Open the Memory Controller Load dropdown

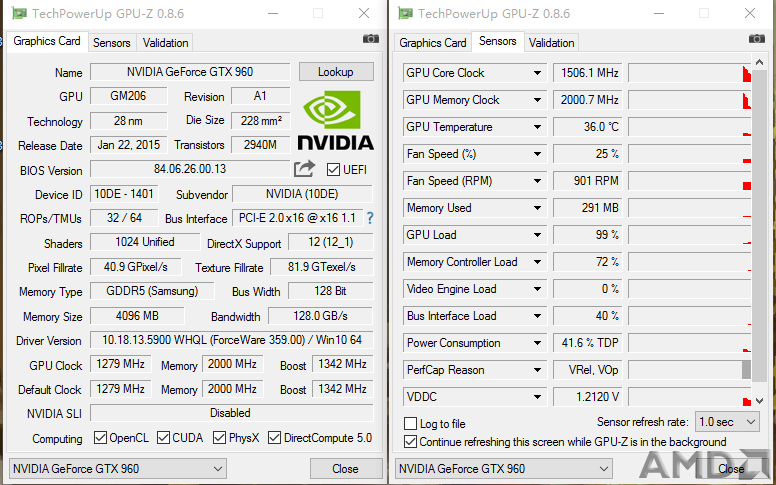click(x=537, y=262)
